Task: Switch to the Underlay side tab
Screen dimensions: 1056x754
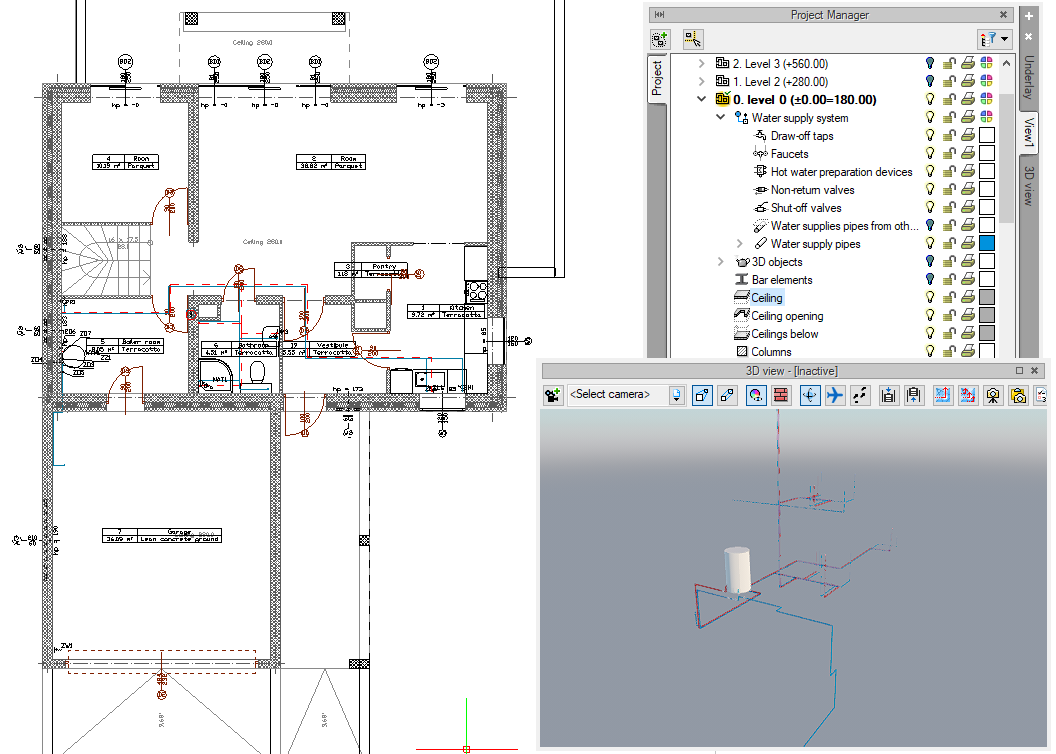Action: click(x=1029, y=77)
